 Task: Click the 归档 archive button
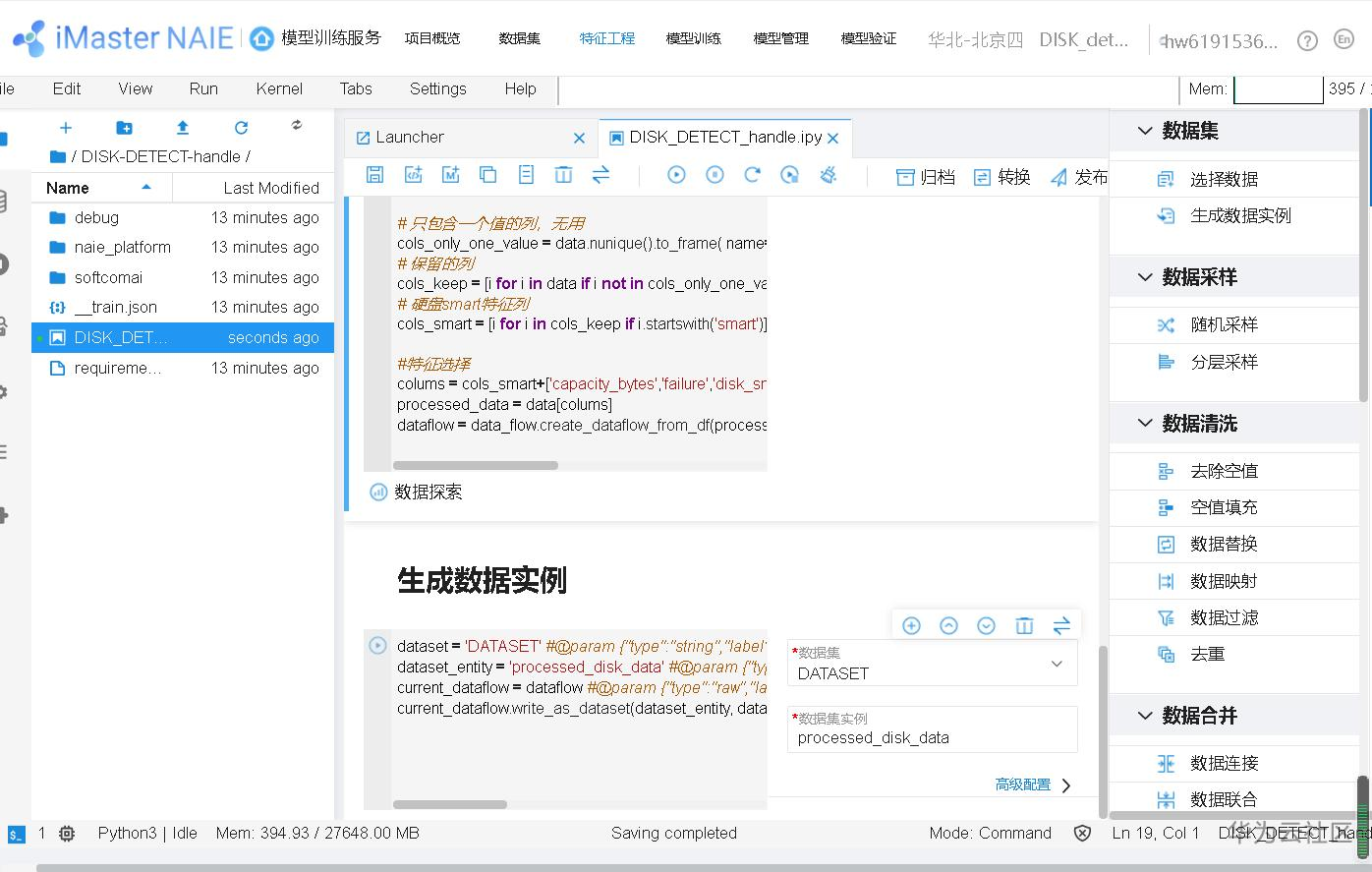(x=926, y=177)
